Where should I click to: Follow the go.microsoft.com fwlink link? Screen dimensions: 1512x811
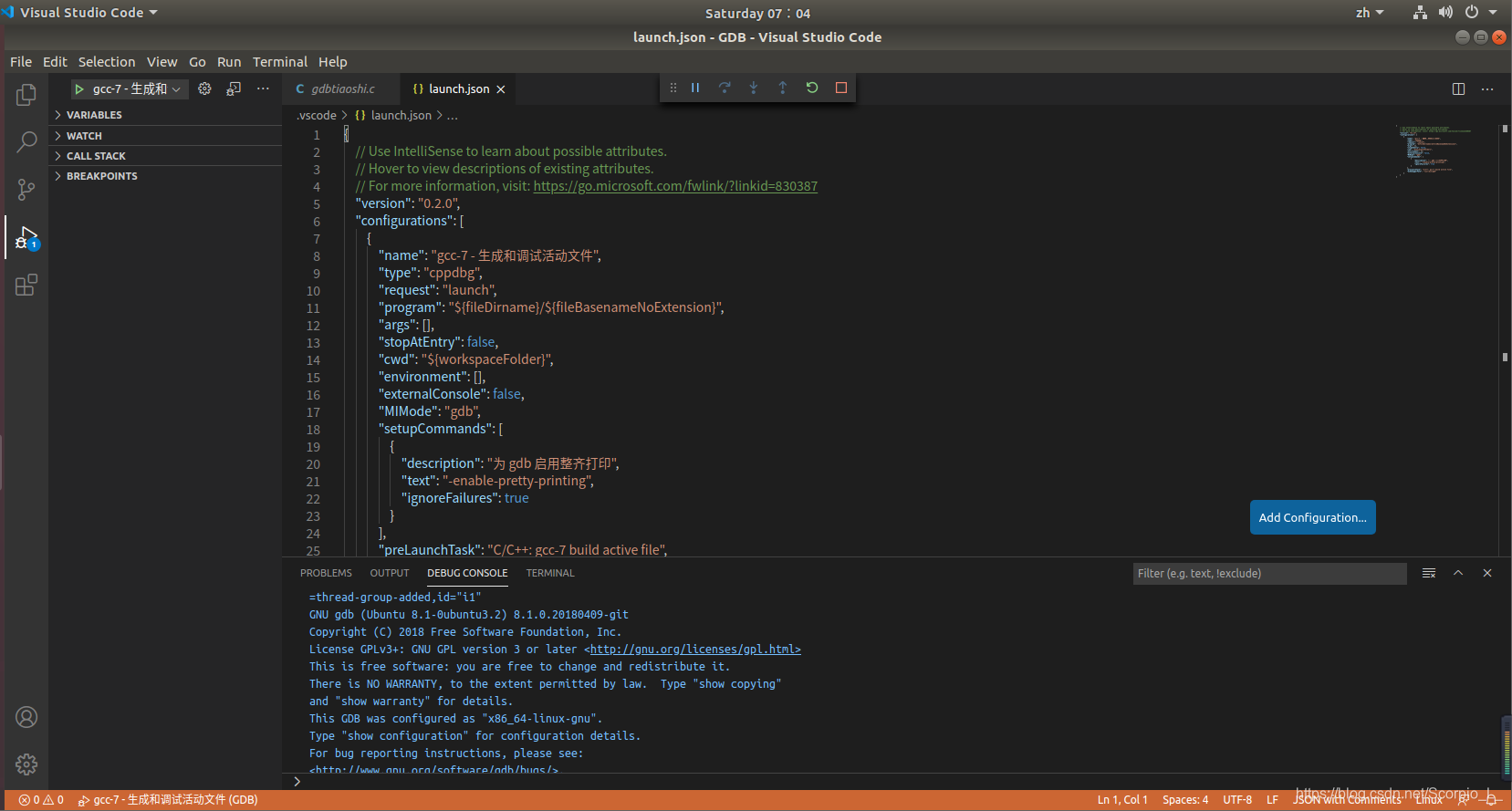pyautogui.click(x=675, y=186)
